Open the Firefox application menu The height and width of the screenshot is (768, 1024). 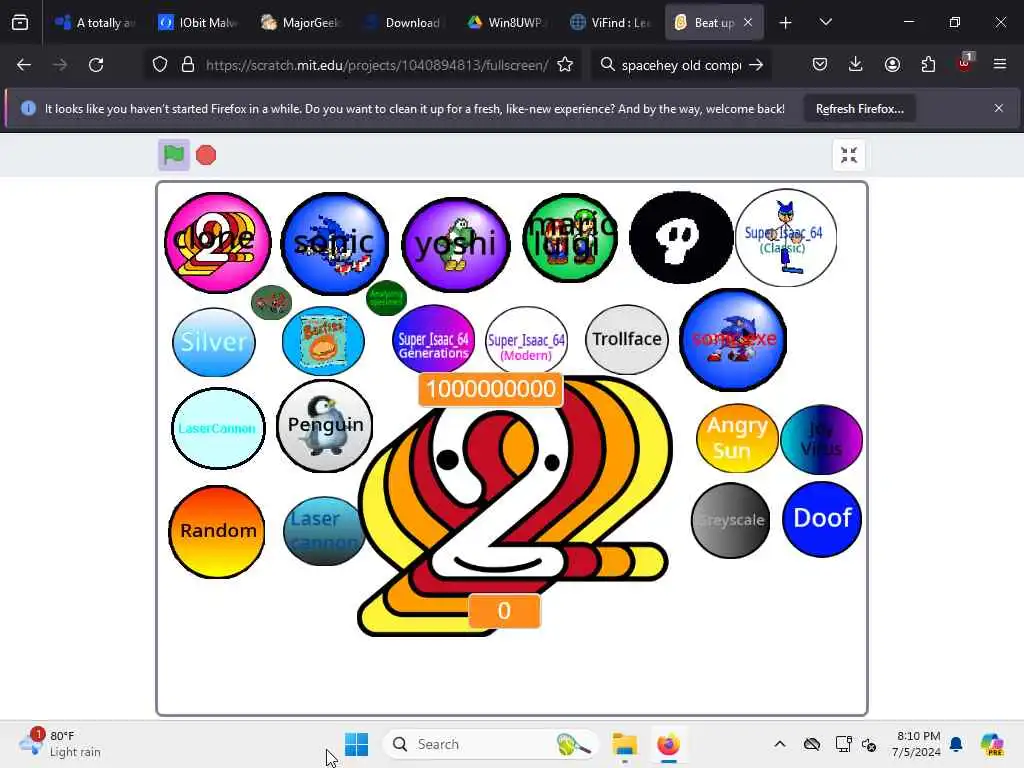point(1000,65)
